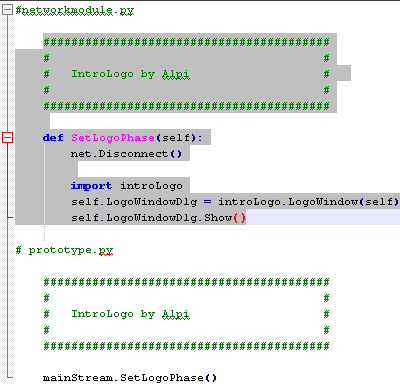Click 'IntroLogo by Alpi' in the unselected lower block

[131, 314]
